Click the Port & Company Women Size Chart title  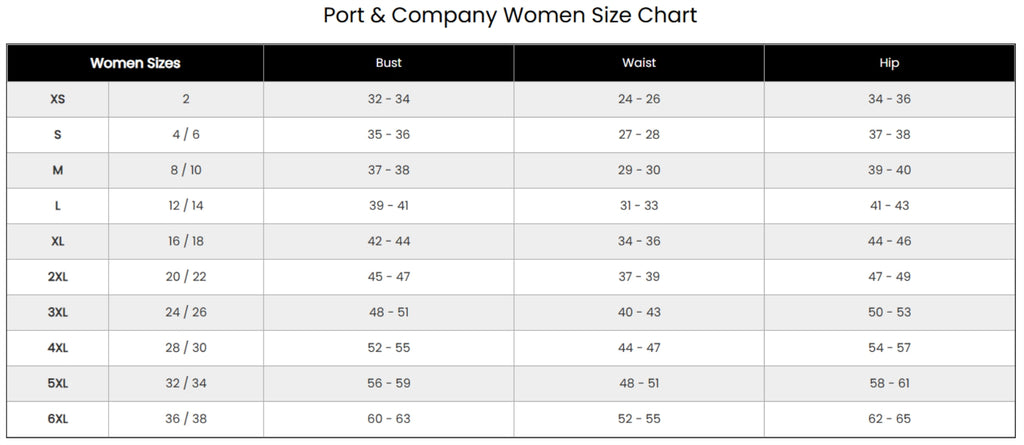(510, 15)
